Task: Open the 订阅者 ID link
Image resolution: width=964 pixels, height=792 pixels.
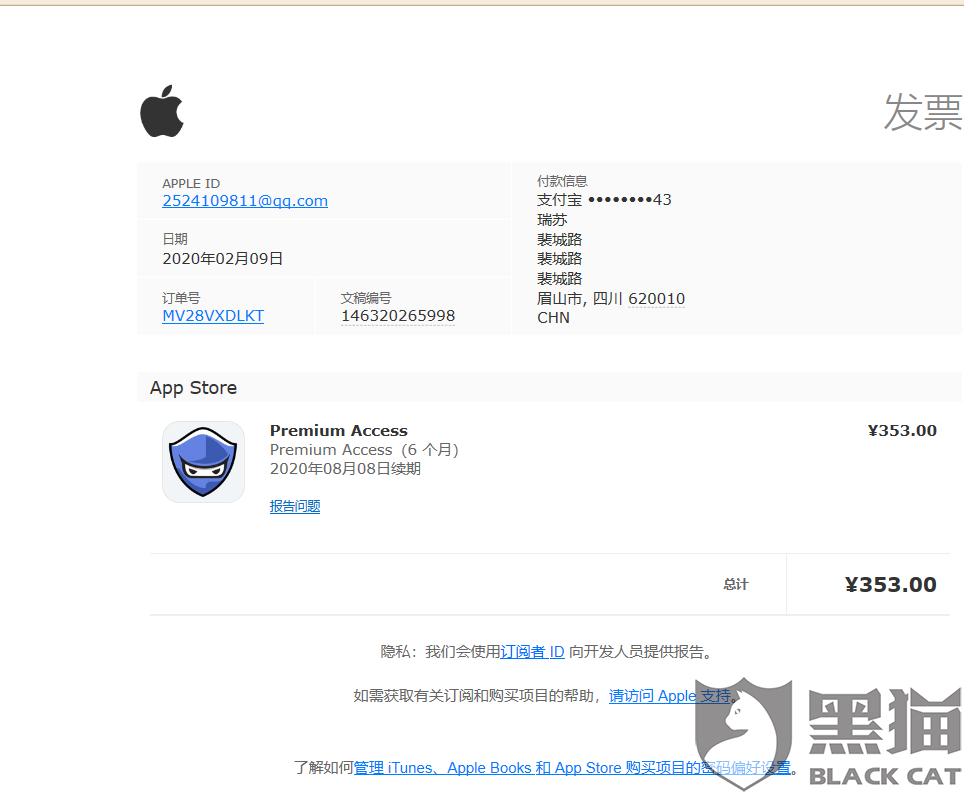Action: click(x=532, y=652)
